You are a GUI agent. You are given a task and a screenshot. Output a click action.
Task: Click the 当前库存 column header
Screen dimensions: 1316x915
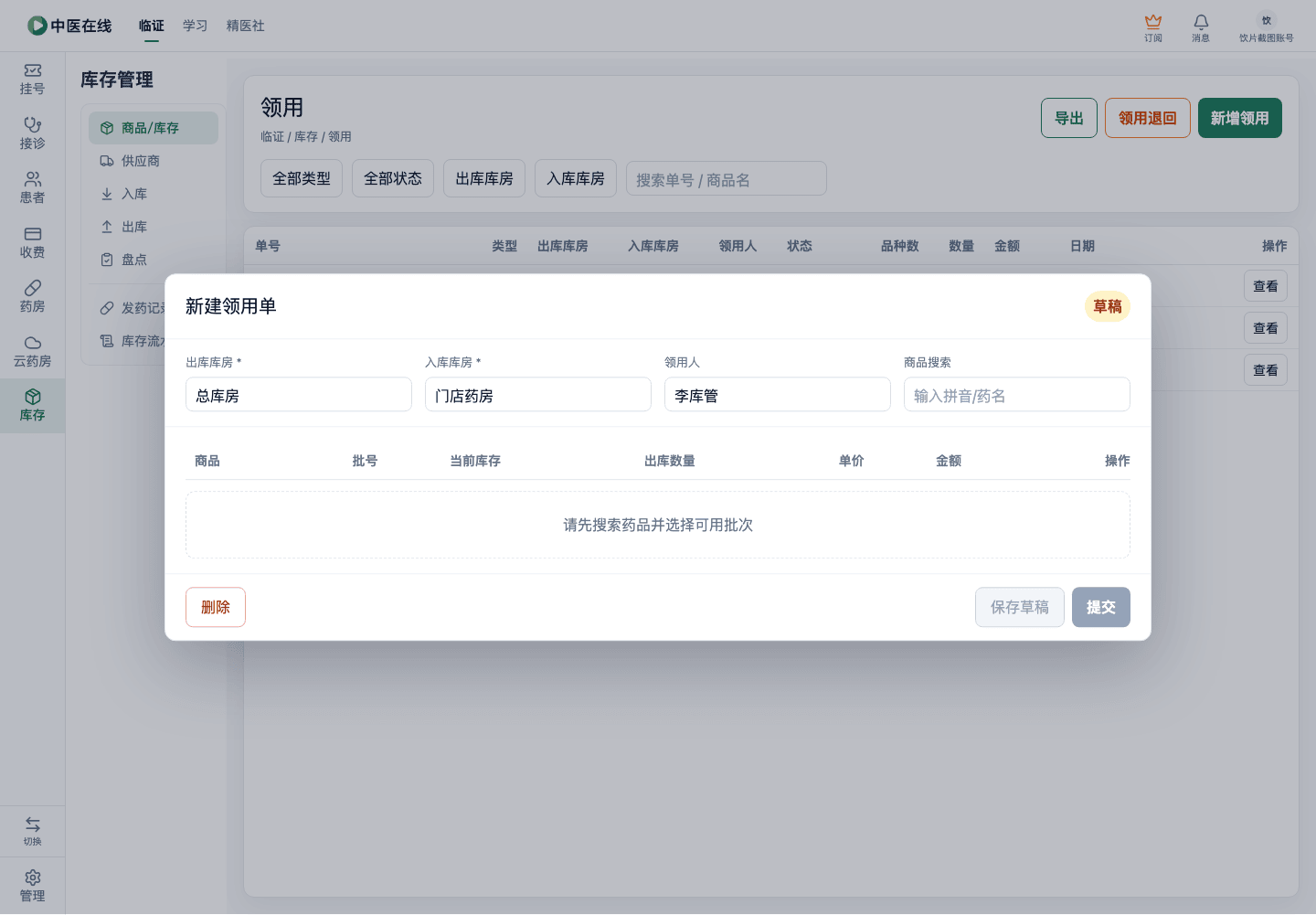475,461
